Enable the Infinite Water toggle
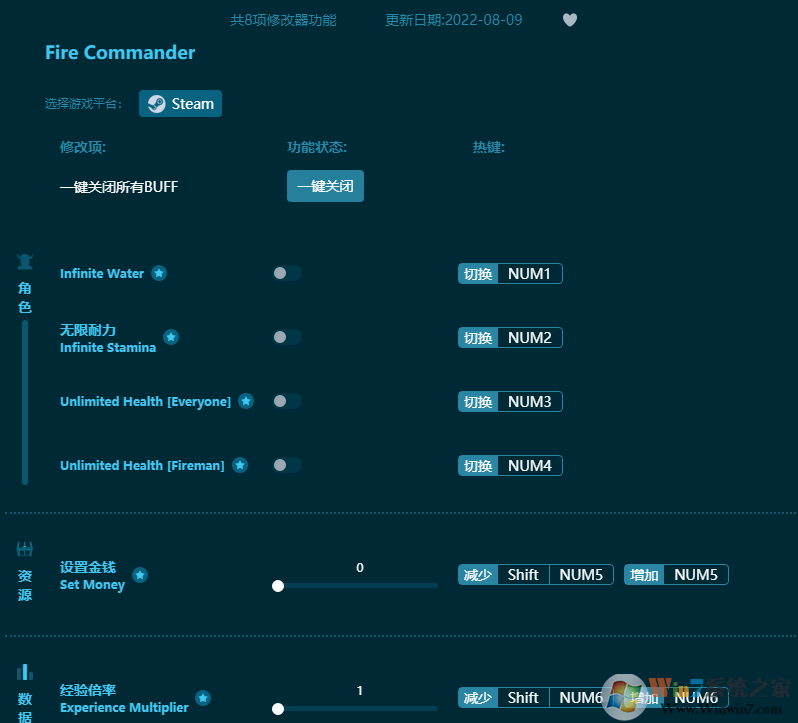 [287, 273]
